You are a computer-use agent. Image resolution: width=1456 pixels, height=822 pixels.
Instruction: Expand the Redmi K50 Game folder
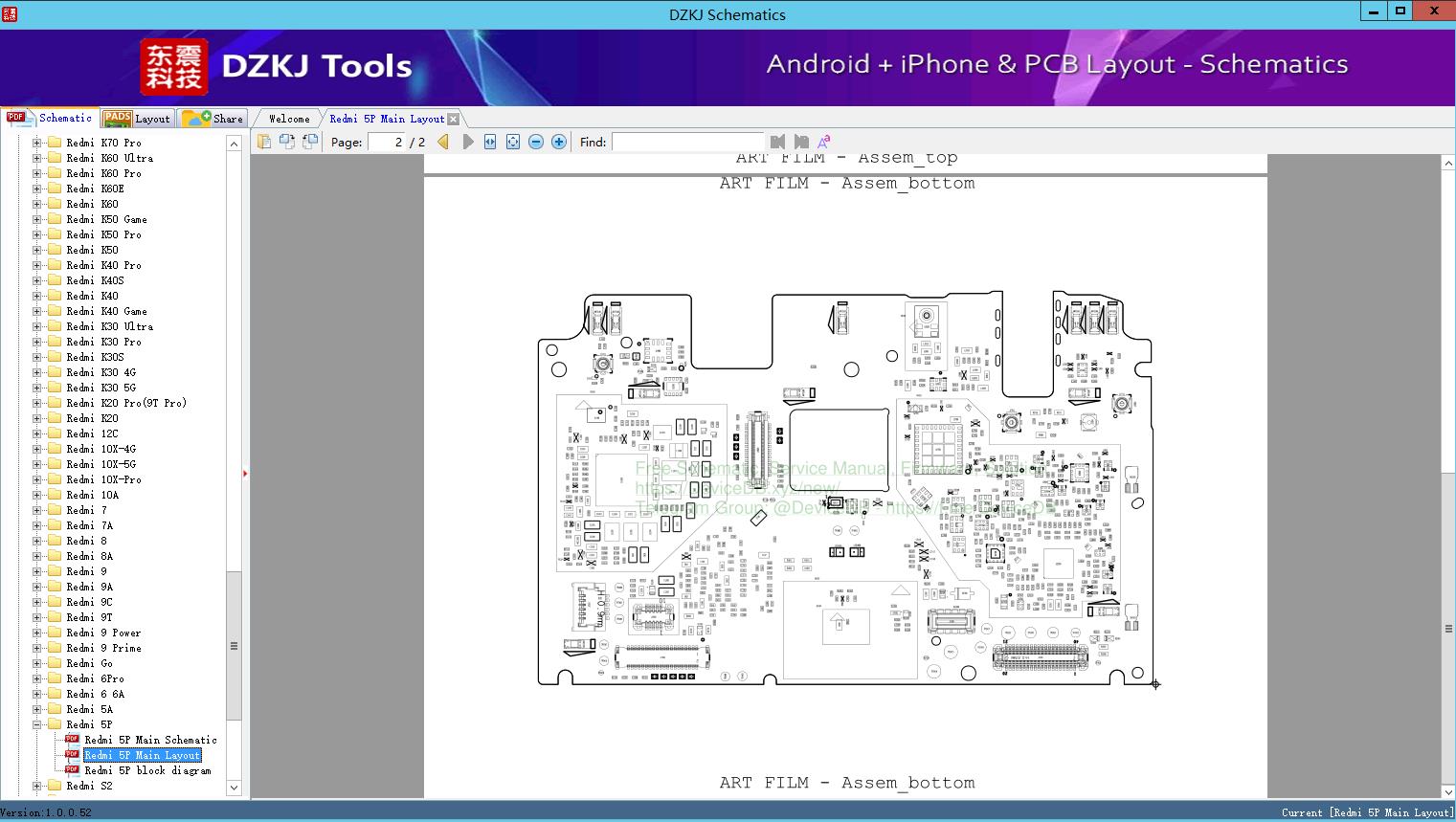coord(36,219)
